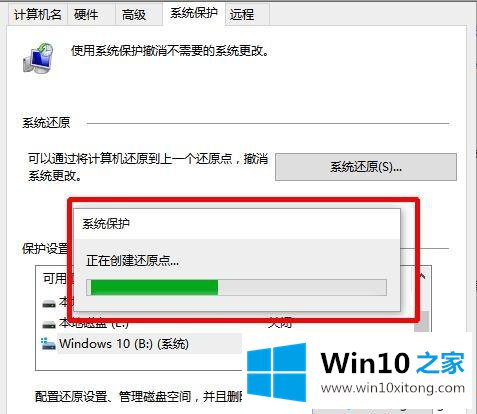
Task: Open the www.win10xitong.com link
Action: pos(393,388)
